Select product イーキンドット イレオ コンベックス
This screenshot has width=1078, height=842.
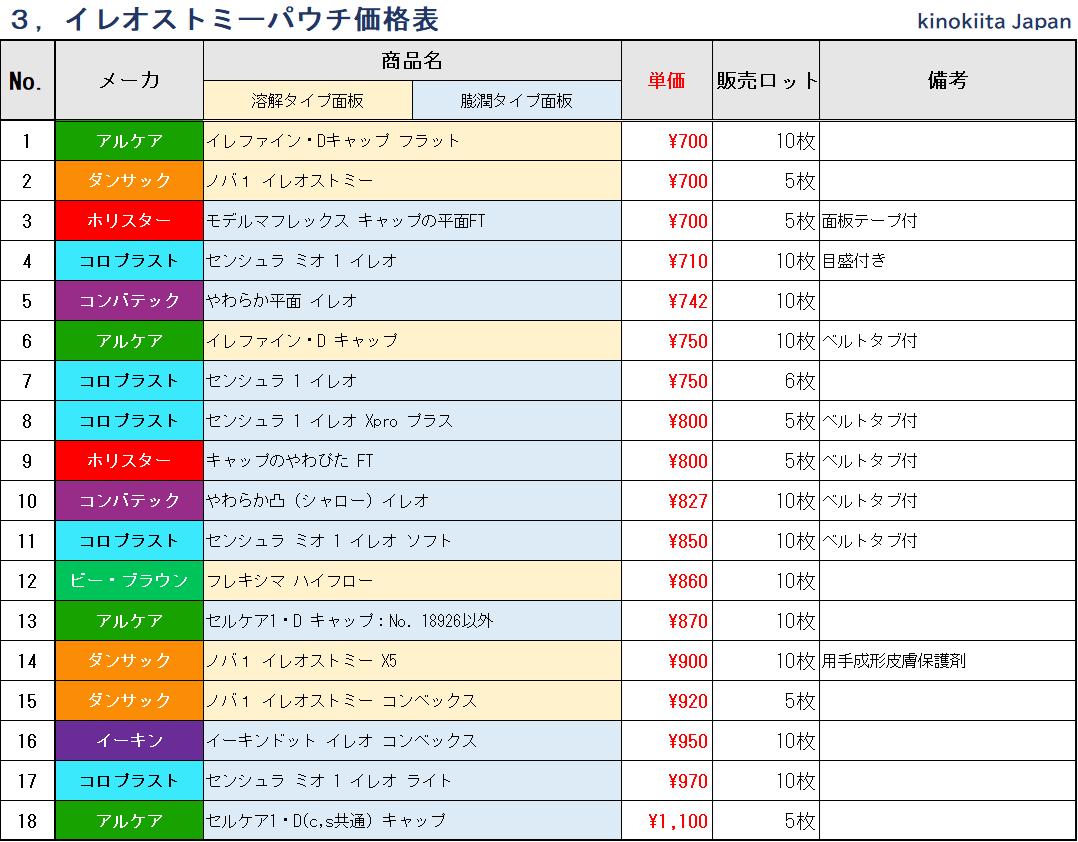(x=412, y=740)
